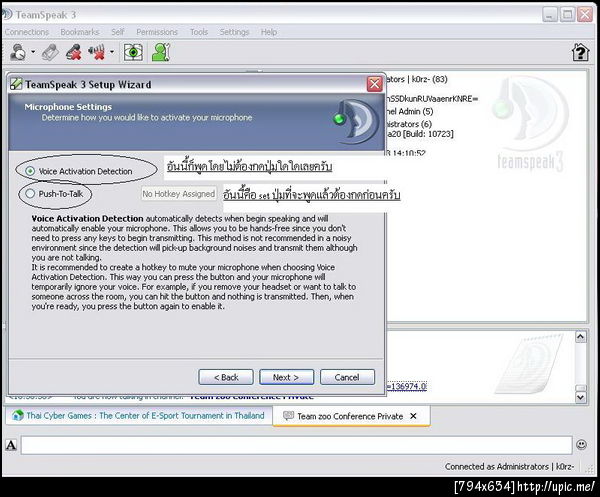
Task: Close the TeamSpeak 3 main window
Action: pos(585,15)
